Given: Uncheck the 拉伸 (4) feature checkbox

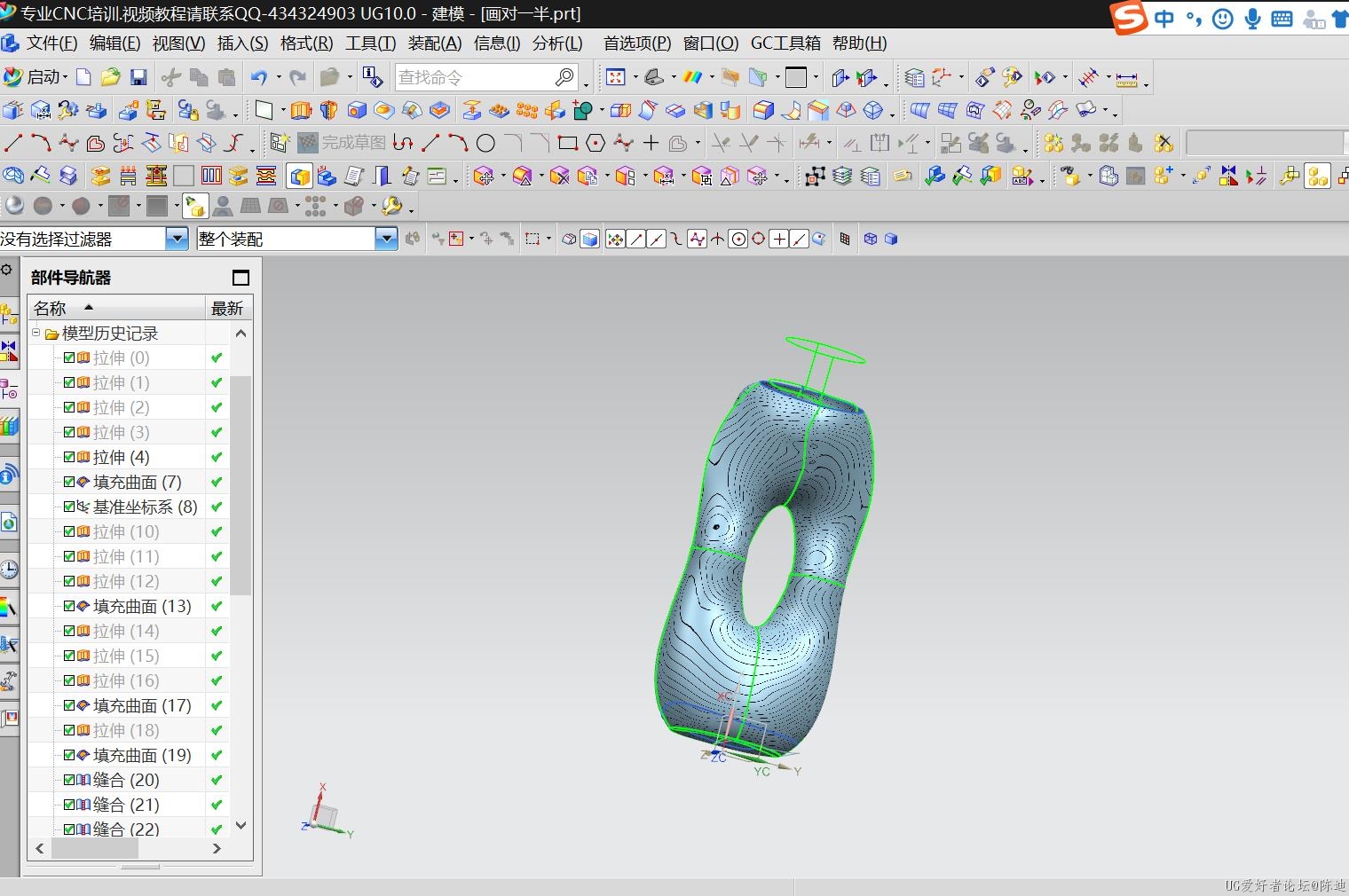Looking at the screenshot, I should coord(69,457).
